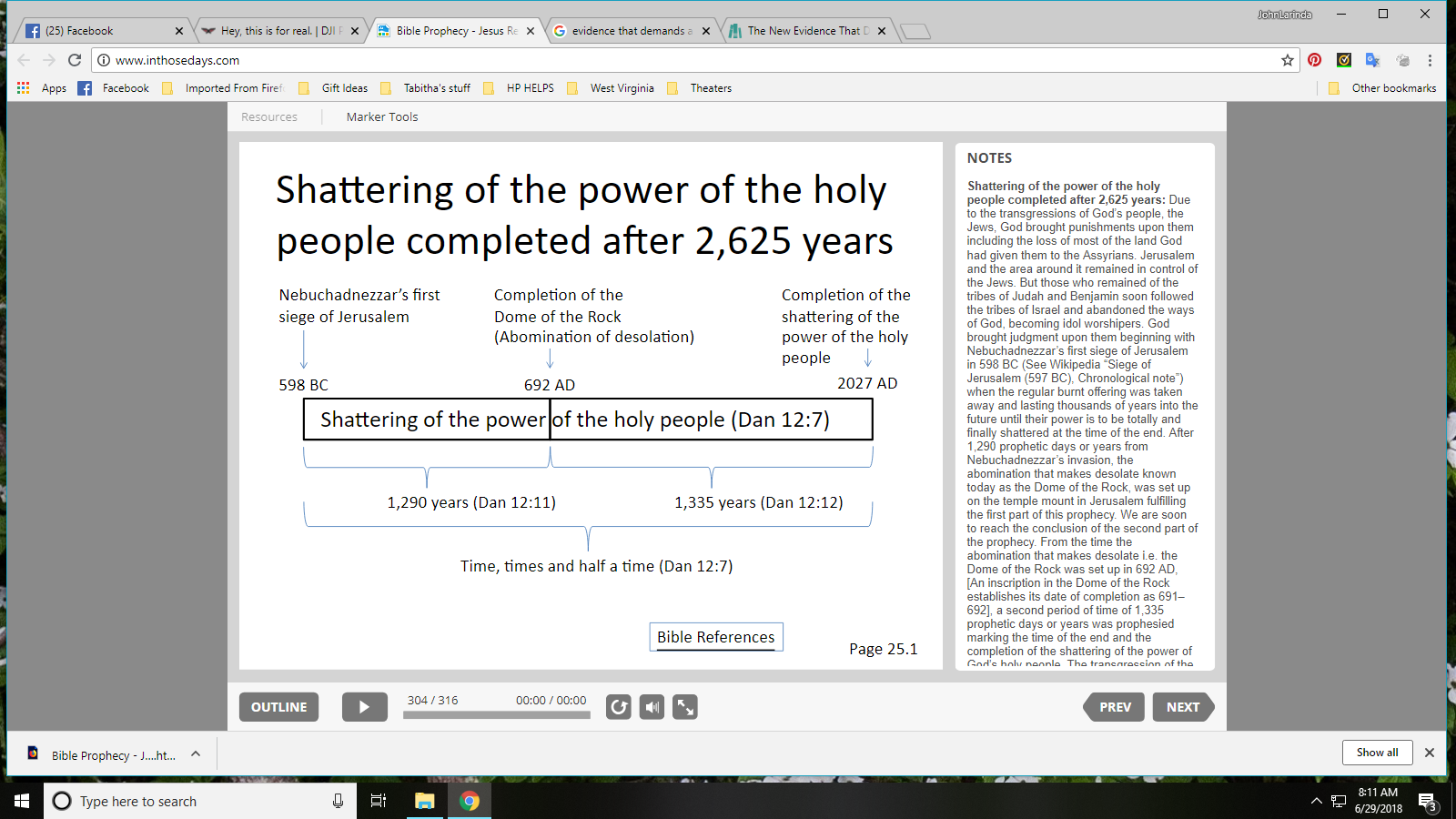Open the Chrome three-dot menu
This screenshot has height=819, width=1456.
click(x=1430, y=60)
